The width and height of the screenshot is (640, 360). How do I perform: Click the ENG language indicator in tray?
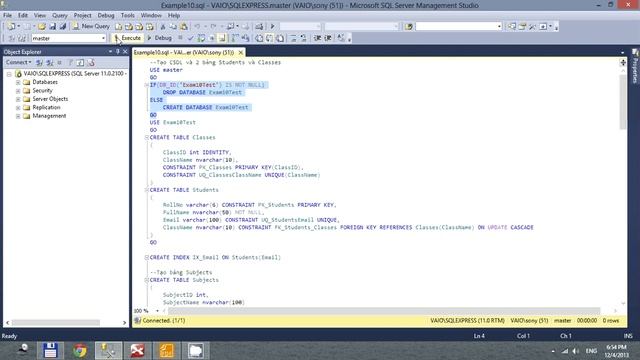(591, 351)
